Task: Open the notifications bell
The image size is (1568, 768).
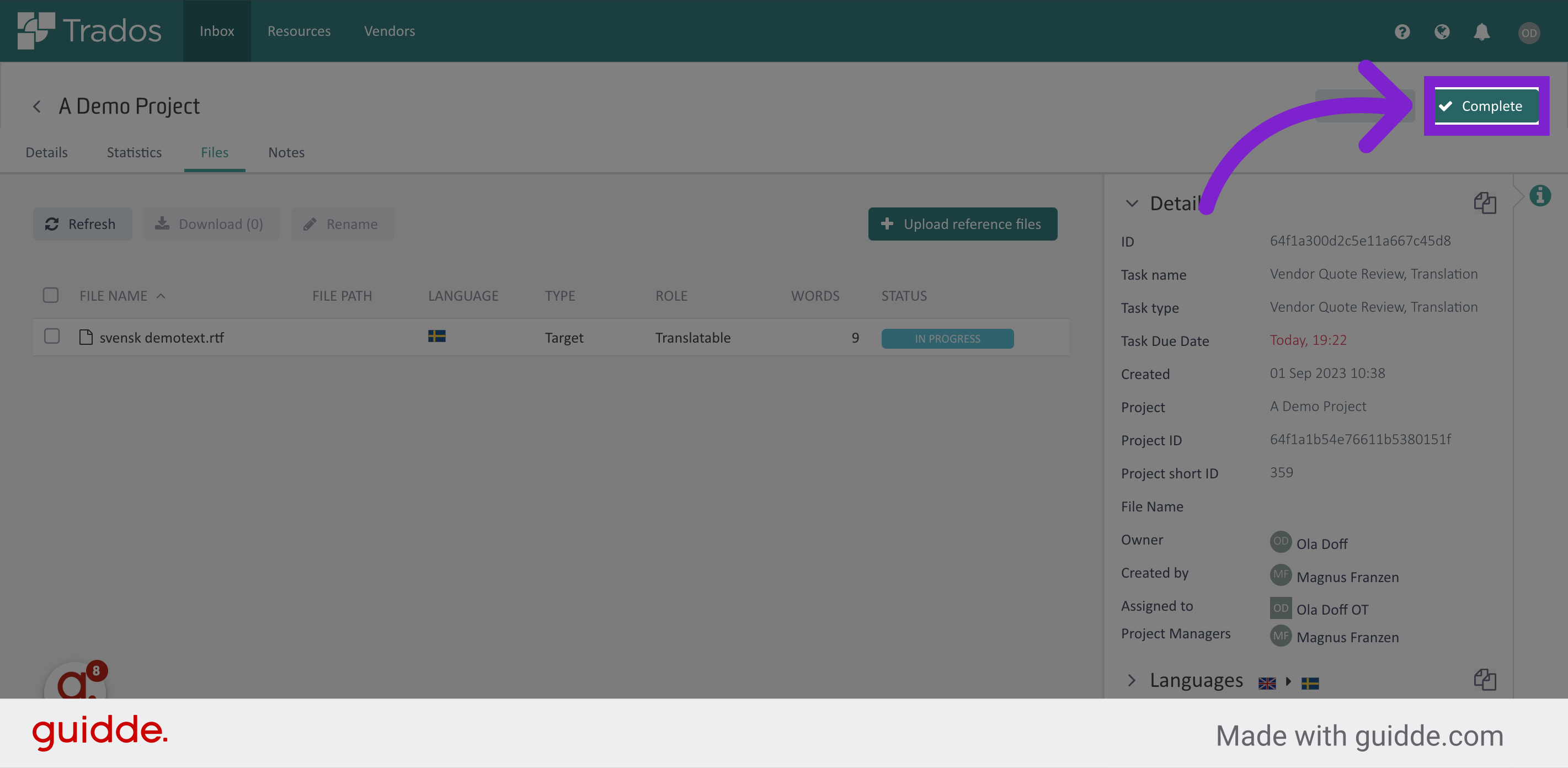Action: point(1481,31)
